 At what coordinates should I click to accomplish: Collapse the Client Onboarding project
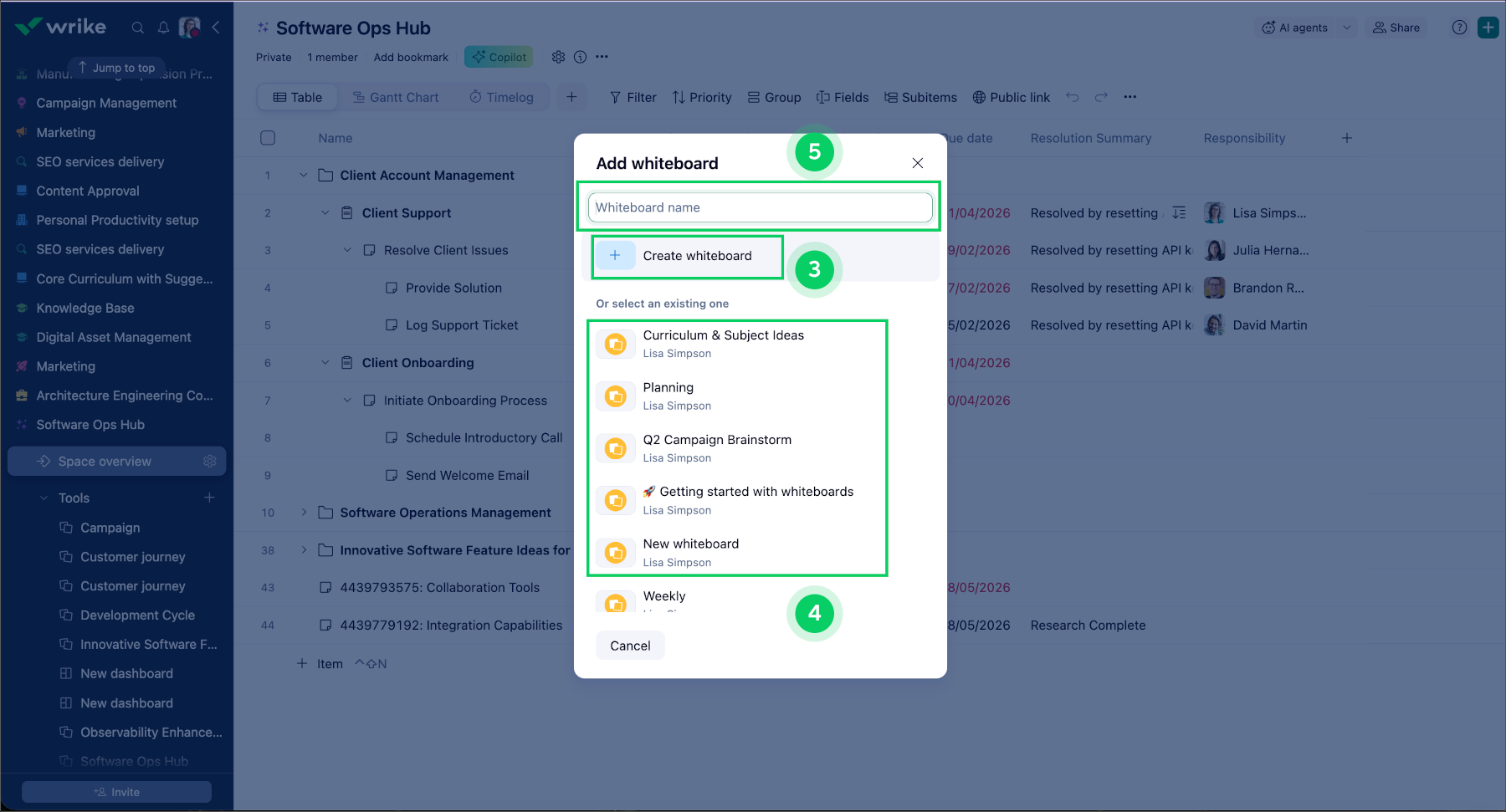[325, 363]
